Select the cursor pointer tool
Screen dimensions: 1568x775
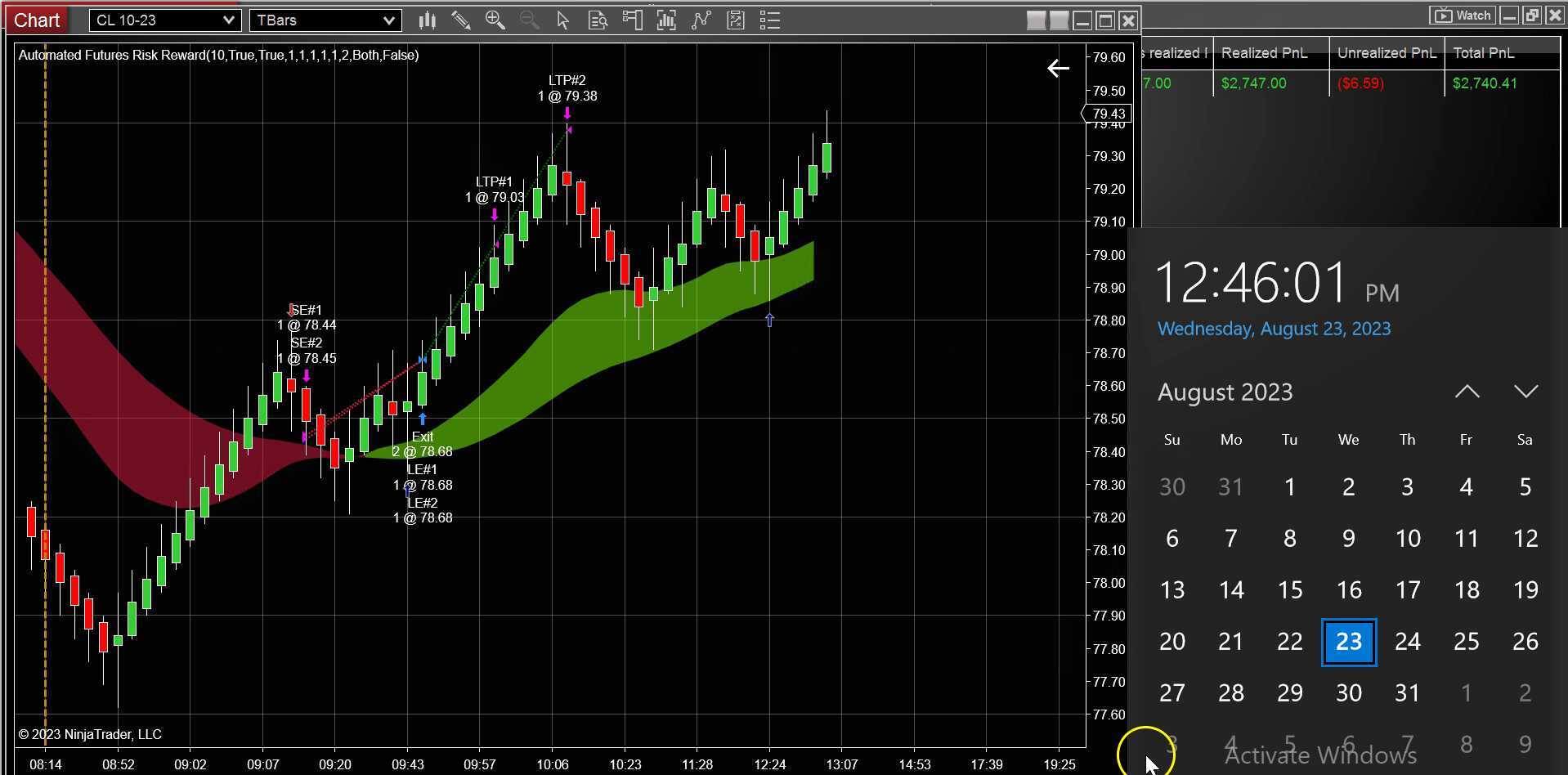[x=562, y=20]
